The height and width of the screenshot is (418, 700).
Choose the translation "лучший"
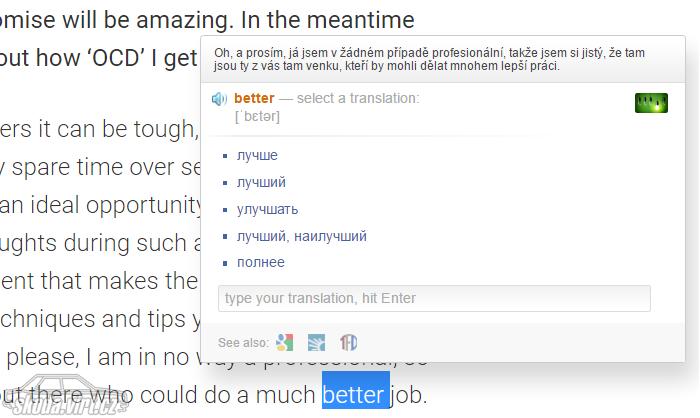[x=261, y=182]
